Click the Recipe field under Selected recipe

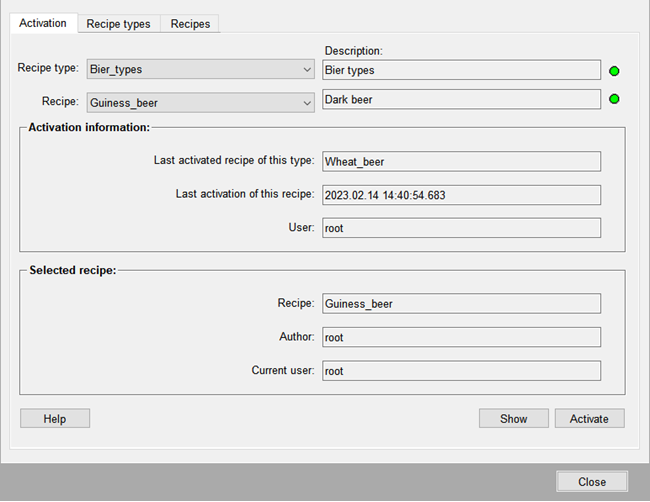click(x=461, y=304)
